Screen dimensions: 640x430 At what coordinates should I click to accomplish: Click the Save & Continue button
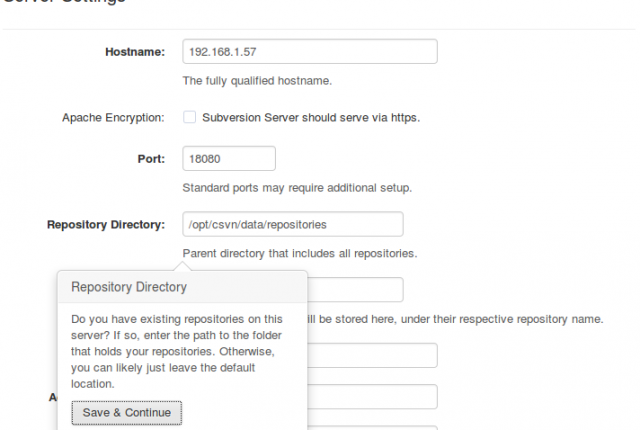(127, 413)
